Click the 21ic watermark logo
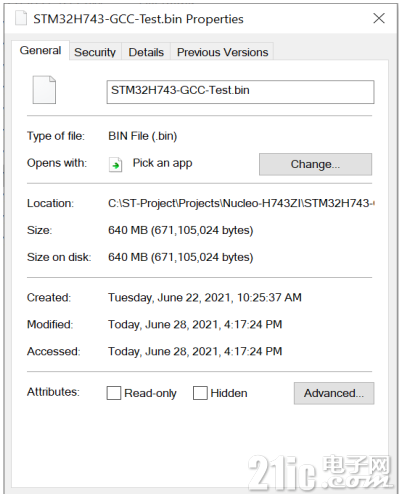402x498 pixels. click(x=319, y=472)
